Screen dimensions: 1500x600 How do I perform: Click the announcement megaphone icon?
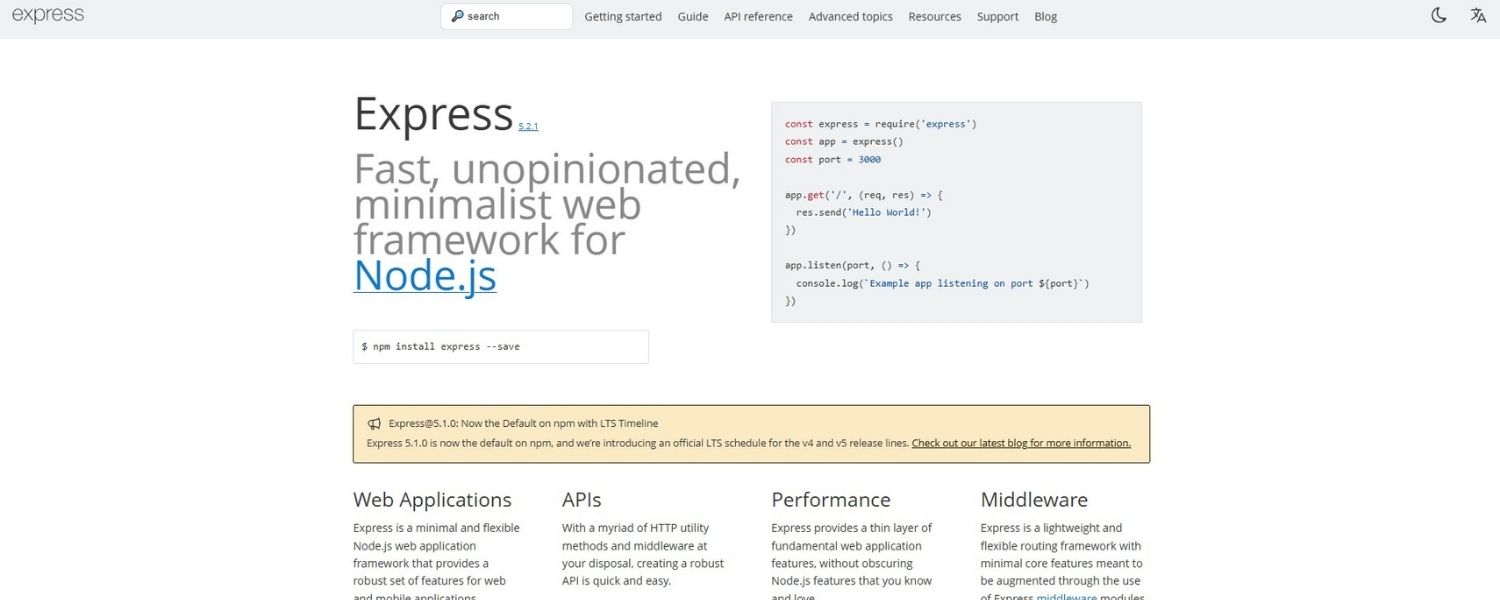pyautogui.click(x=374, y=422)
